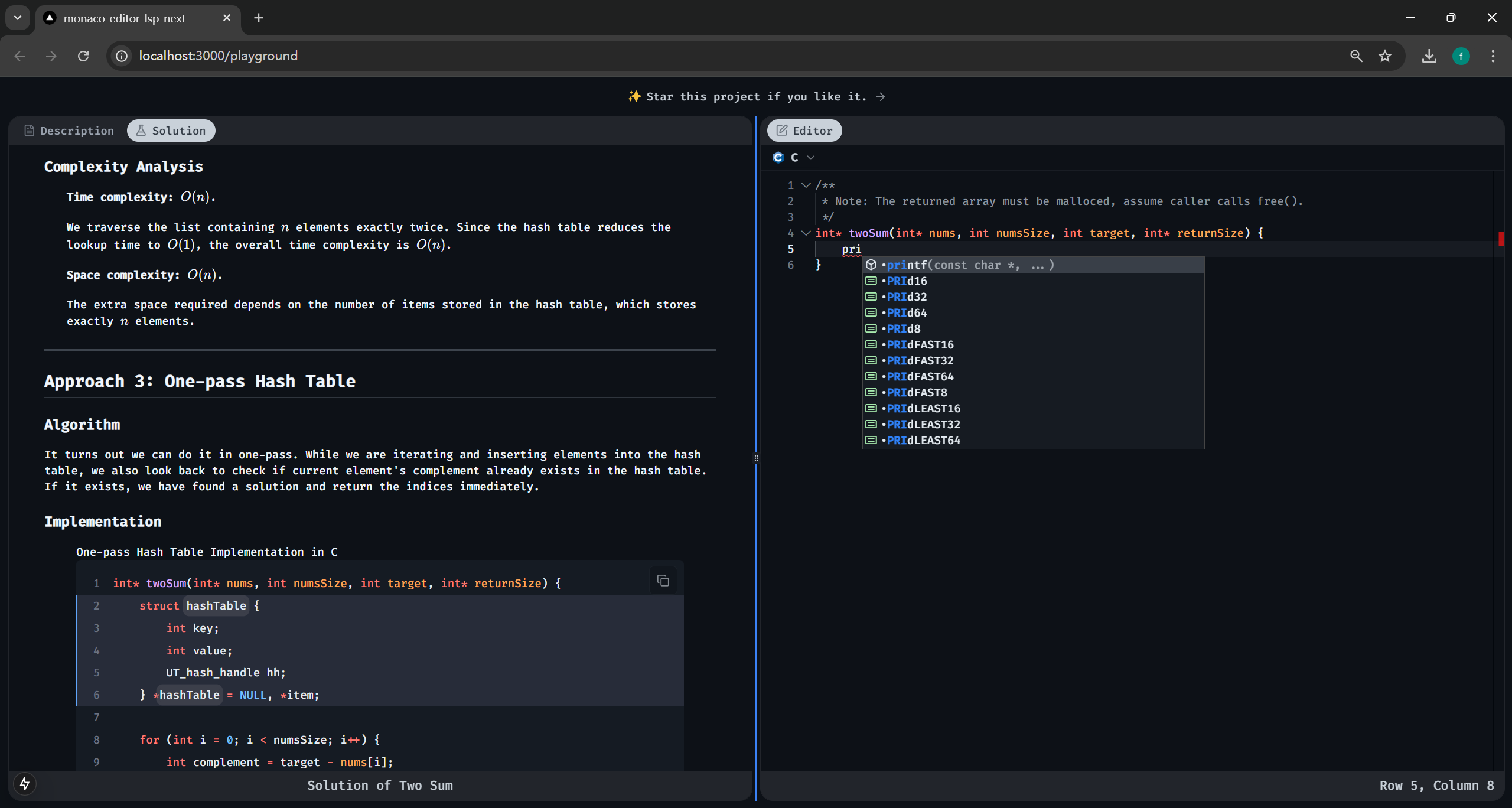The image size is (1512, 808).
Task: Click the panel resize divider handle
Action: [x=756, y=458]
